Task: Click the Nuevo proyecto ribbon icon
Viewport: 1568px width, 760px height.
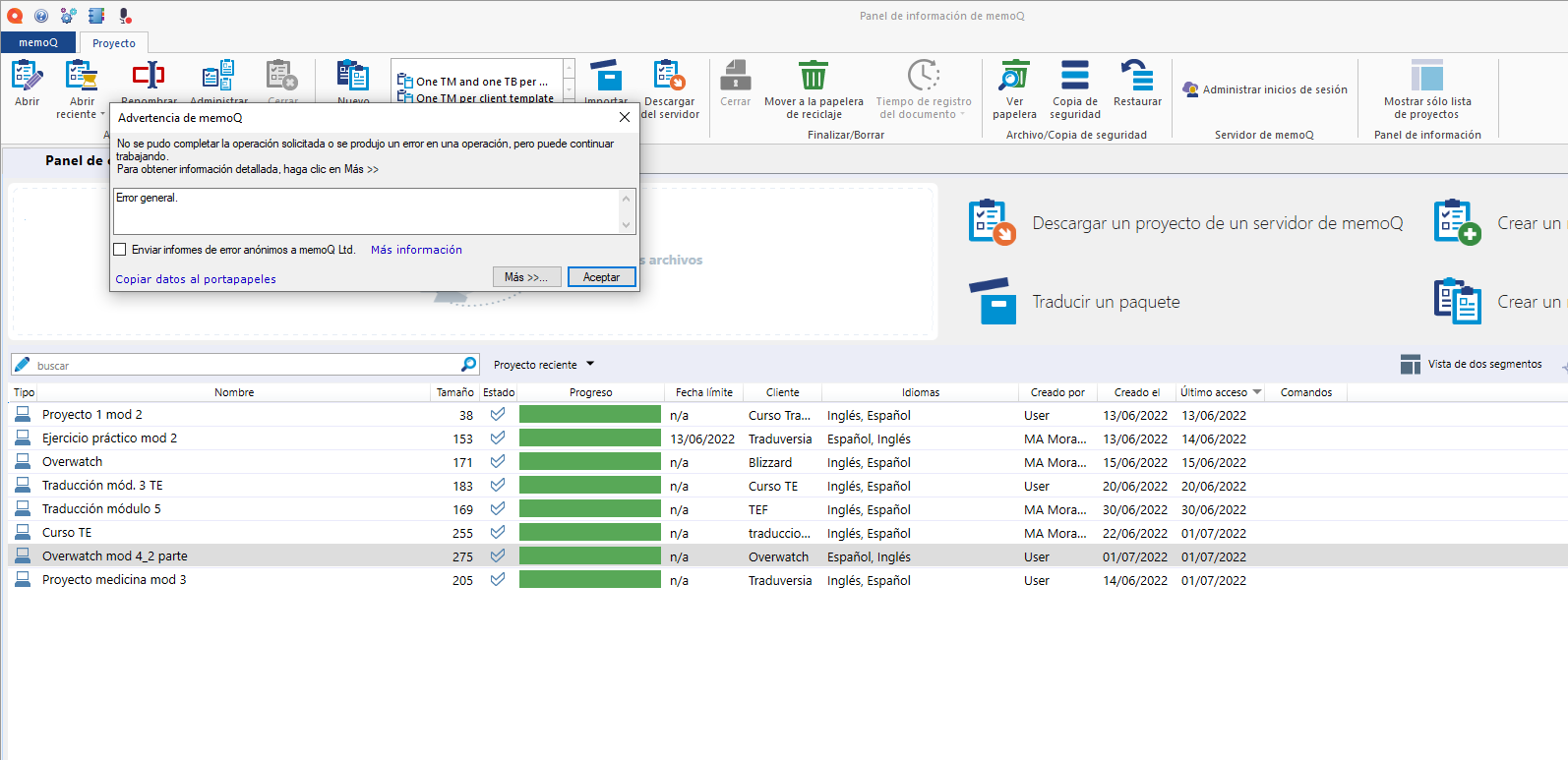Action: (x=353, y=76)
